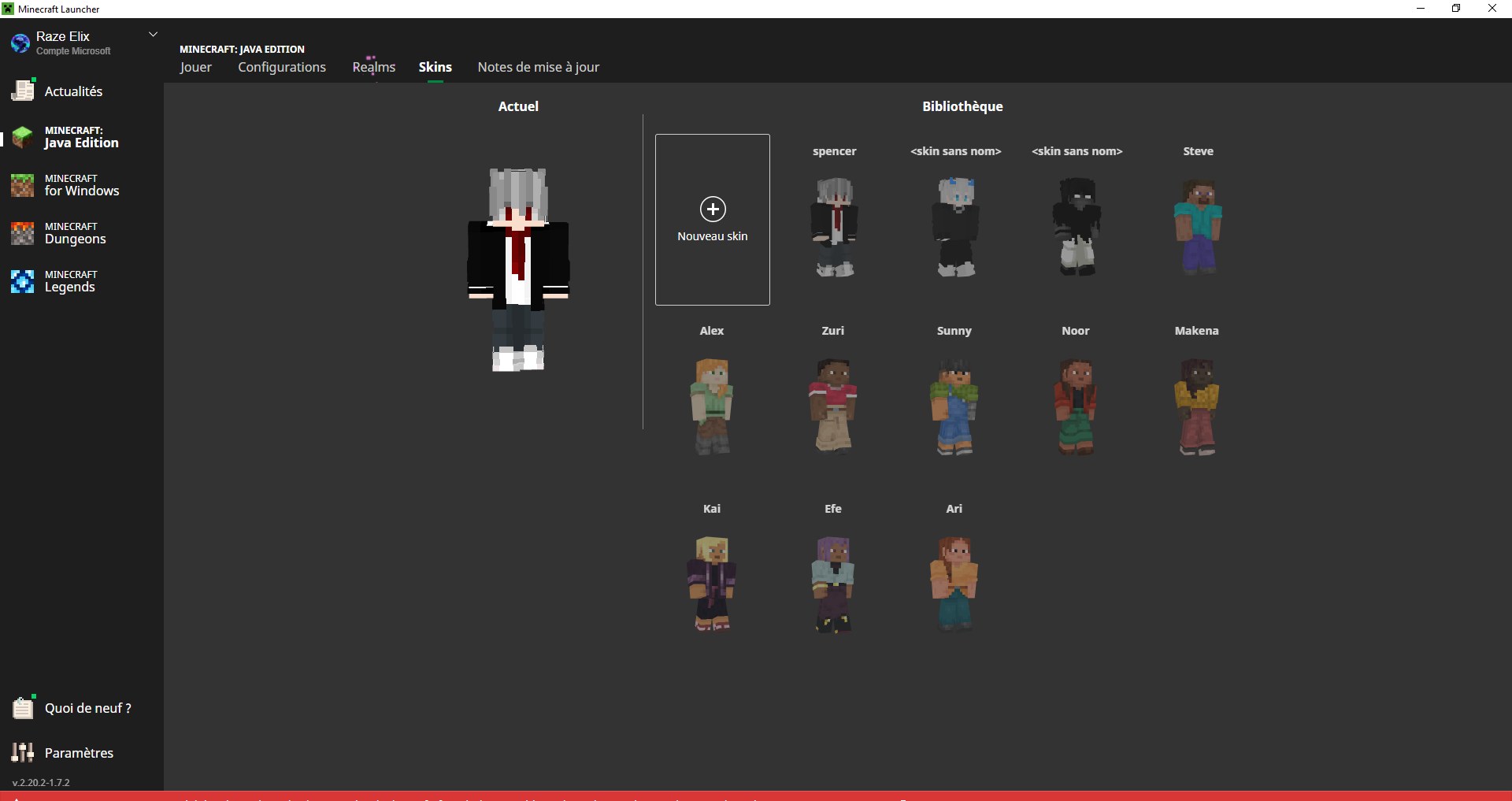The width and height of the screenshot is (1512, 801).
Task: Click the version text v.2.20.2-1.7.2
Action: pyautogui.click(x=41, y=782)
